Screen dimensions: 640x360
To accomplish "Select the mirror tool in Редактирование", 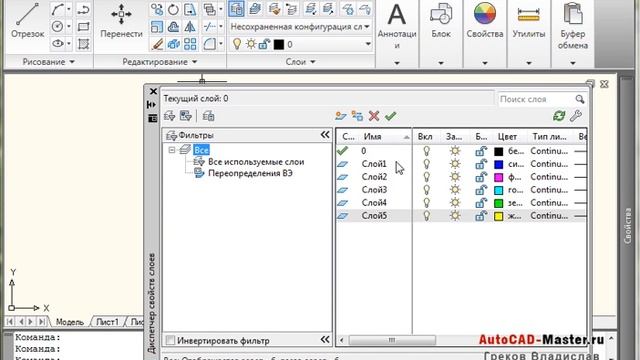I will pyautogui.click(x=190, y=27).
